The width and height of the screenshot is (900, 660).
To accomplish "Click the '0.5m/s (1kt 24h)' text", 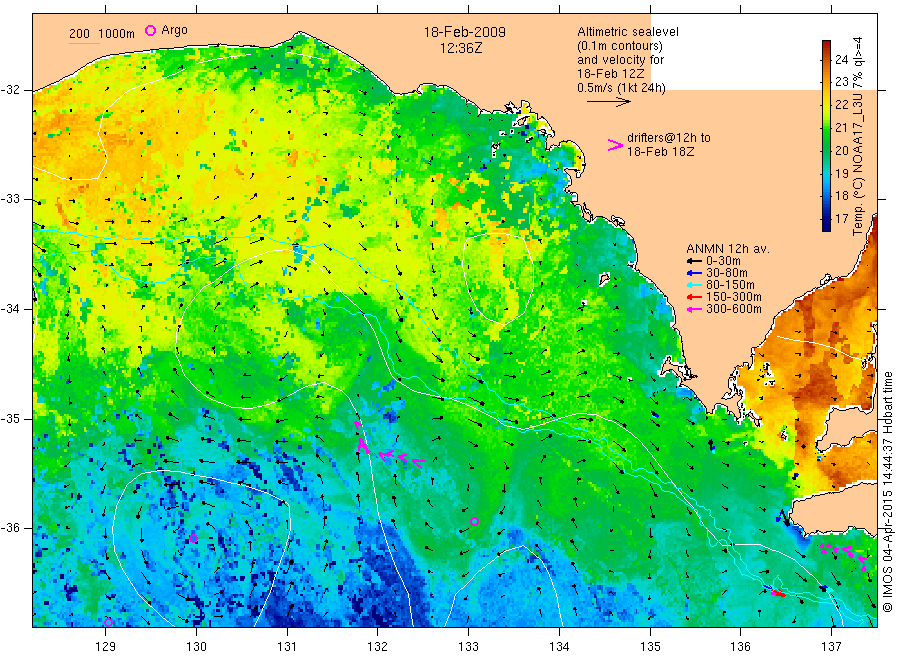I will click(x=621, y=88).
